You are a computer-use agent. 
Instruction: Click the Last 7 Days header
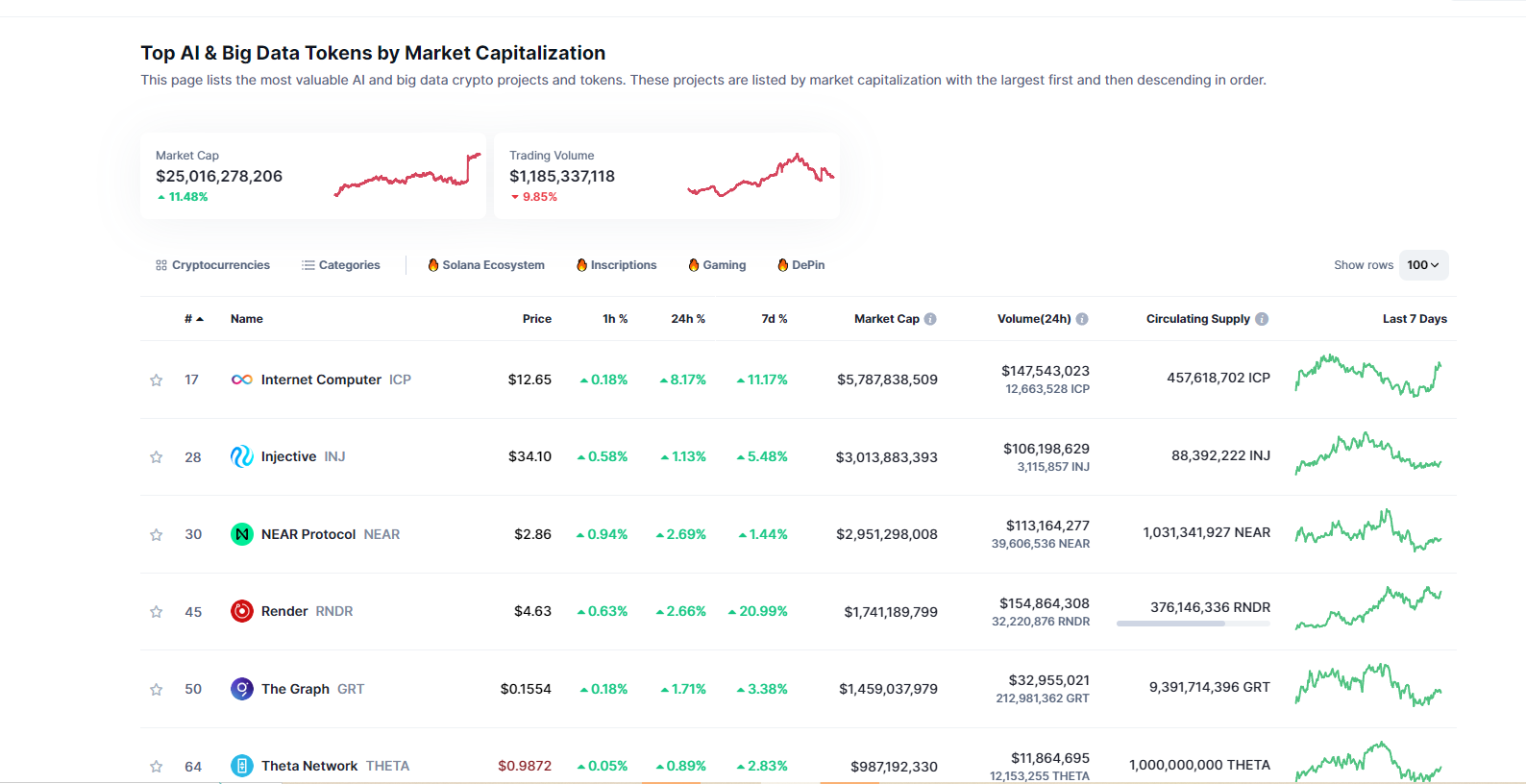[x=1415, y=319]
